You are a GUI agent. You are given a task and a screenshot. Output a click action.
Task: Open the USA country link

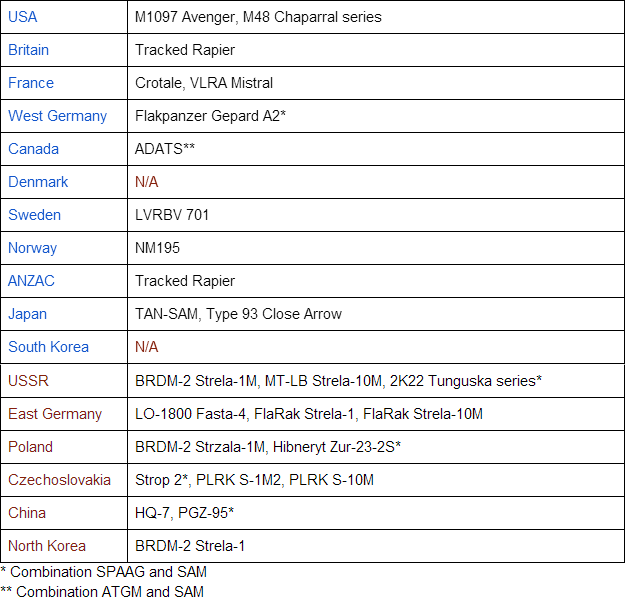(x=23, y=17)
